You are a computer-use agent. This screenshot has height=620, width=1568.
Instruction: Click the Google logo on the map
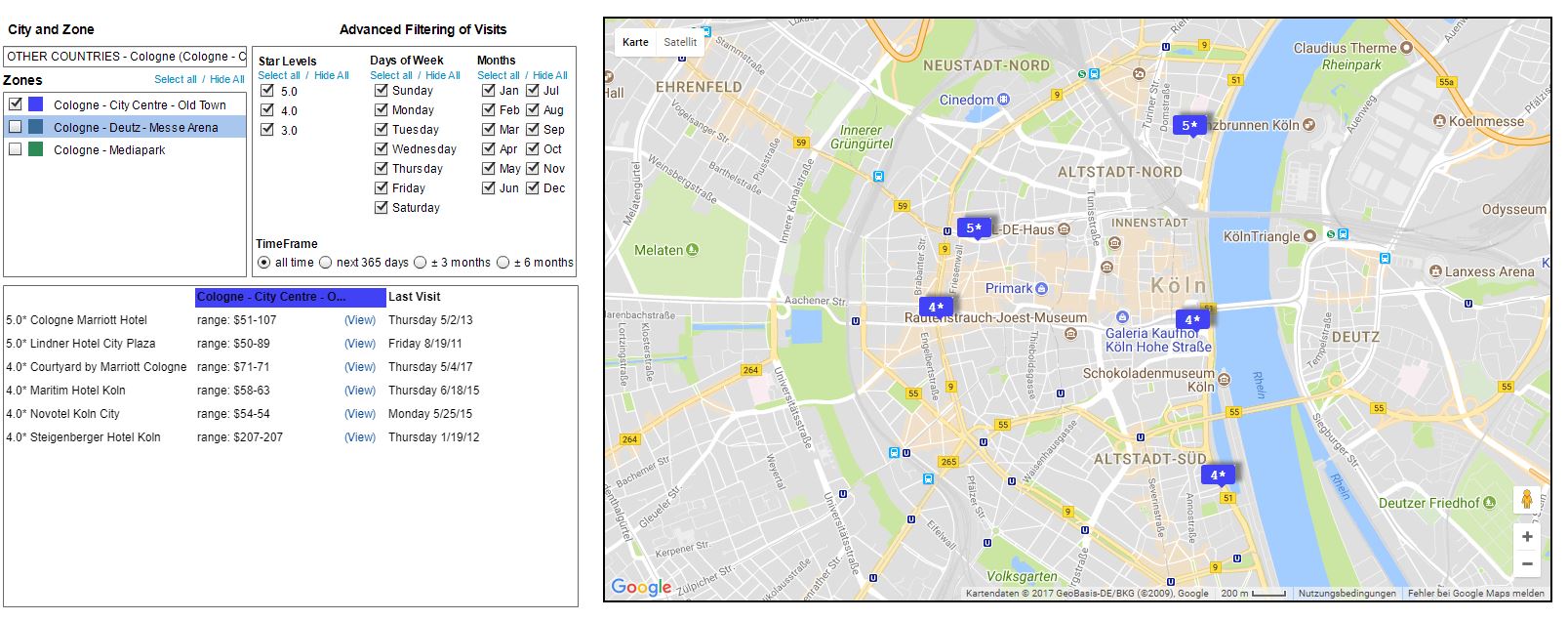click(641, 587)
